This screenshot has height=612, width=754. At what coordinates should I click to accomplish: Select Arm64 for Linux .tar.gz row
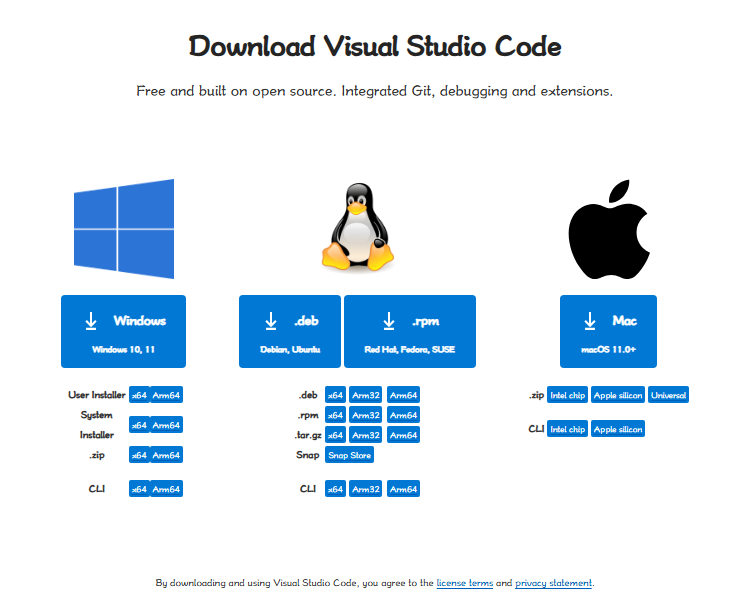403,435
